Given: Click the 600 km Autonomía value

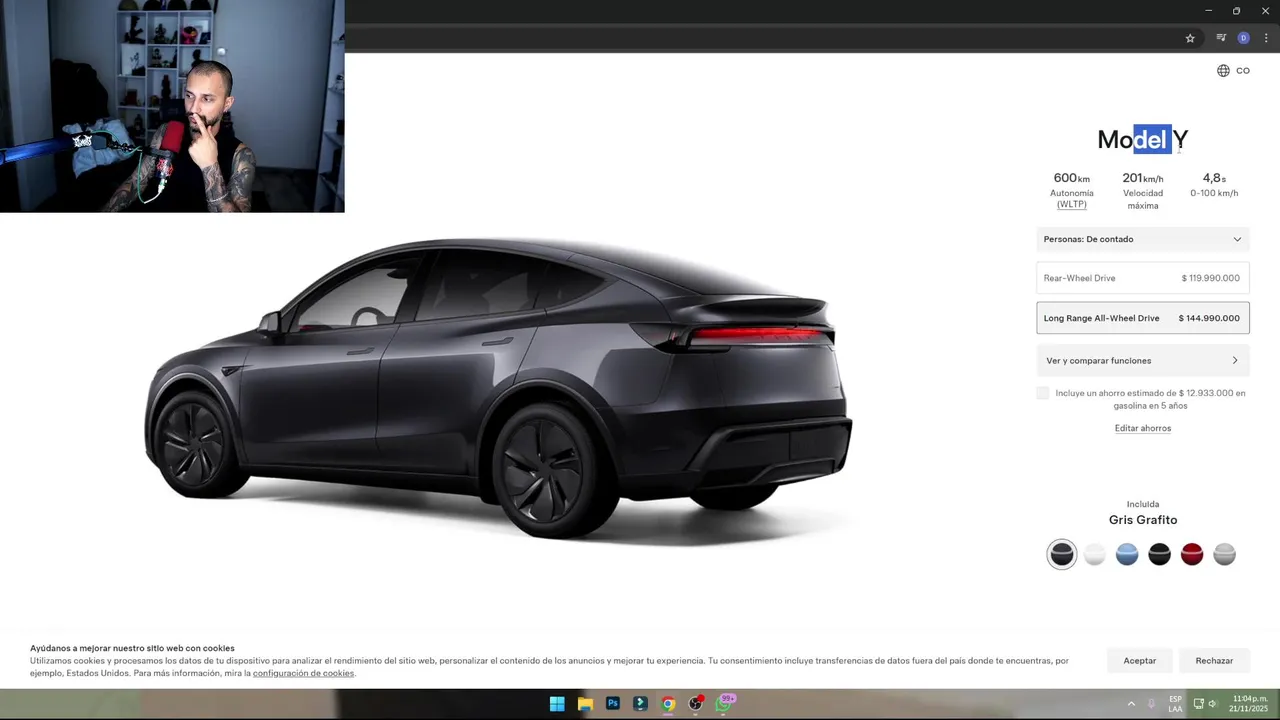Looking at the screenshot, I should [x=1072, y=179].
